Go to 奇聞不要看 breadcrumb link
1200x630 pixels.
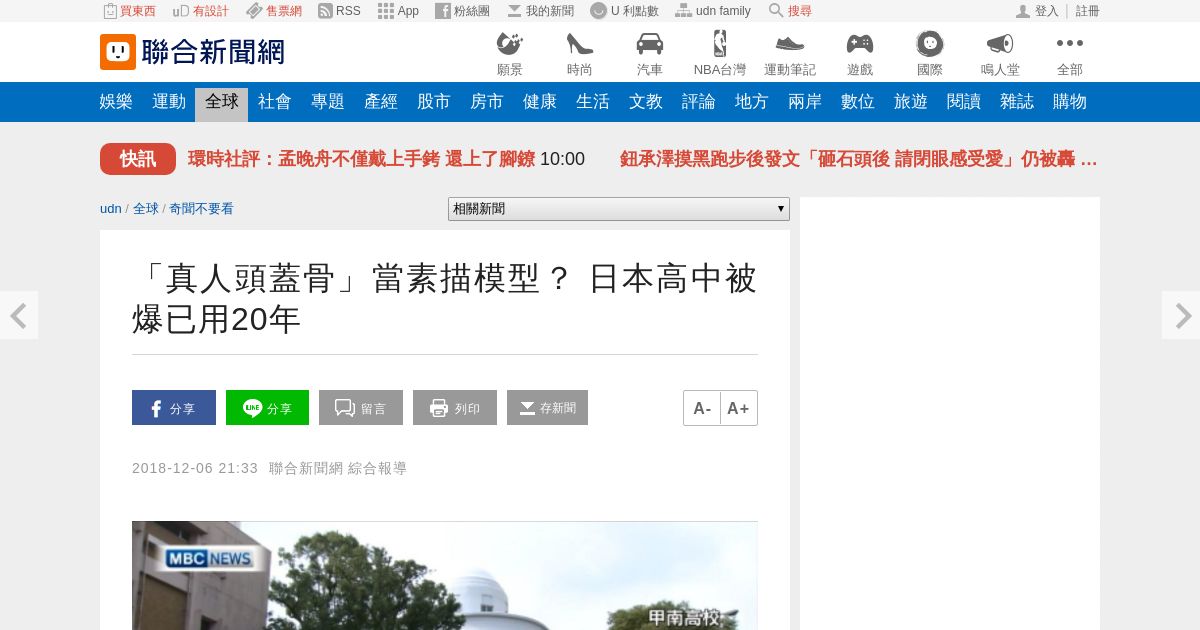(201, 209)
